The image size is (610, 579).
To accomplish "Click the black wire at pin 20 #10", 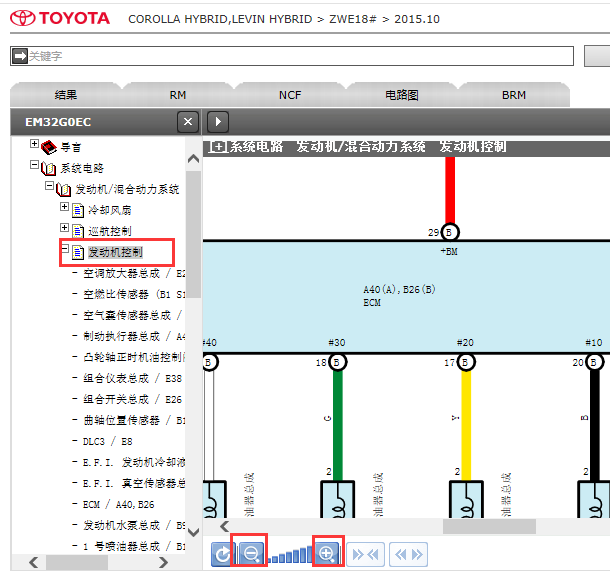I will pos(594,425).
